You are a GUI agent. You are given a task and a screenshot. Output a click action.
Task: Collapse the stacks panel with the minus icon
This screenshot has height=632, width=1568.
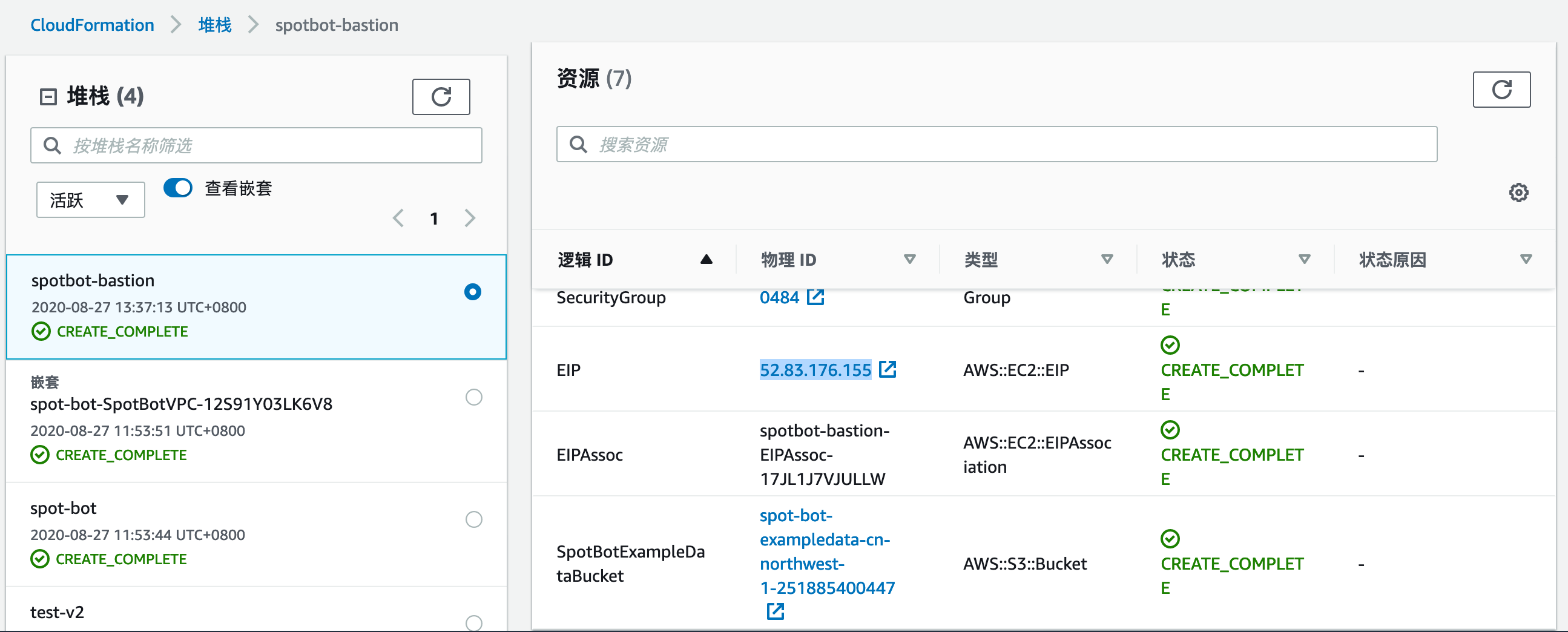click(x=48, y=96)
